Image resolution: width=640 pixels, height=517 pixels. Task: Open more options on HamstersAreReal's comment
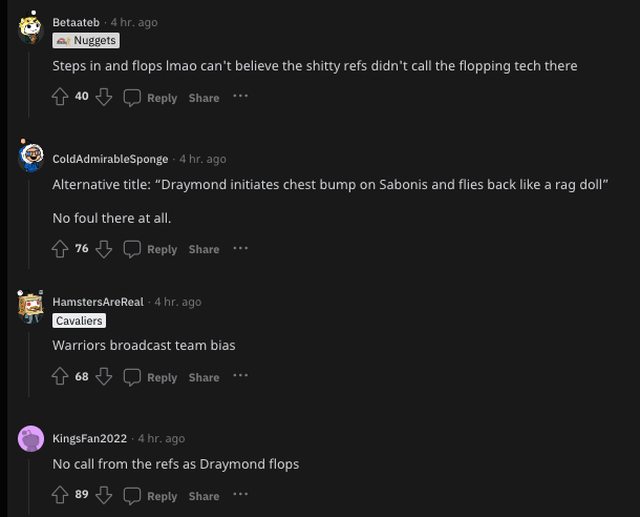click(x=240, y=376)
